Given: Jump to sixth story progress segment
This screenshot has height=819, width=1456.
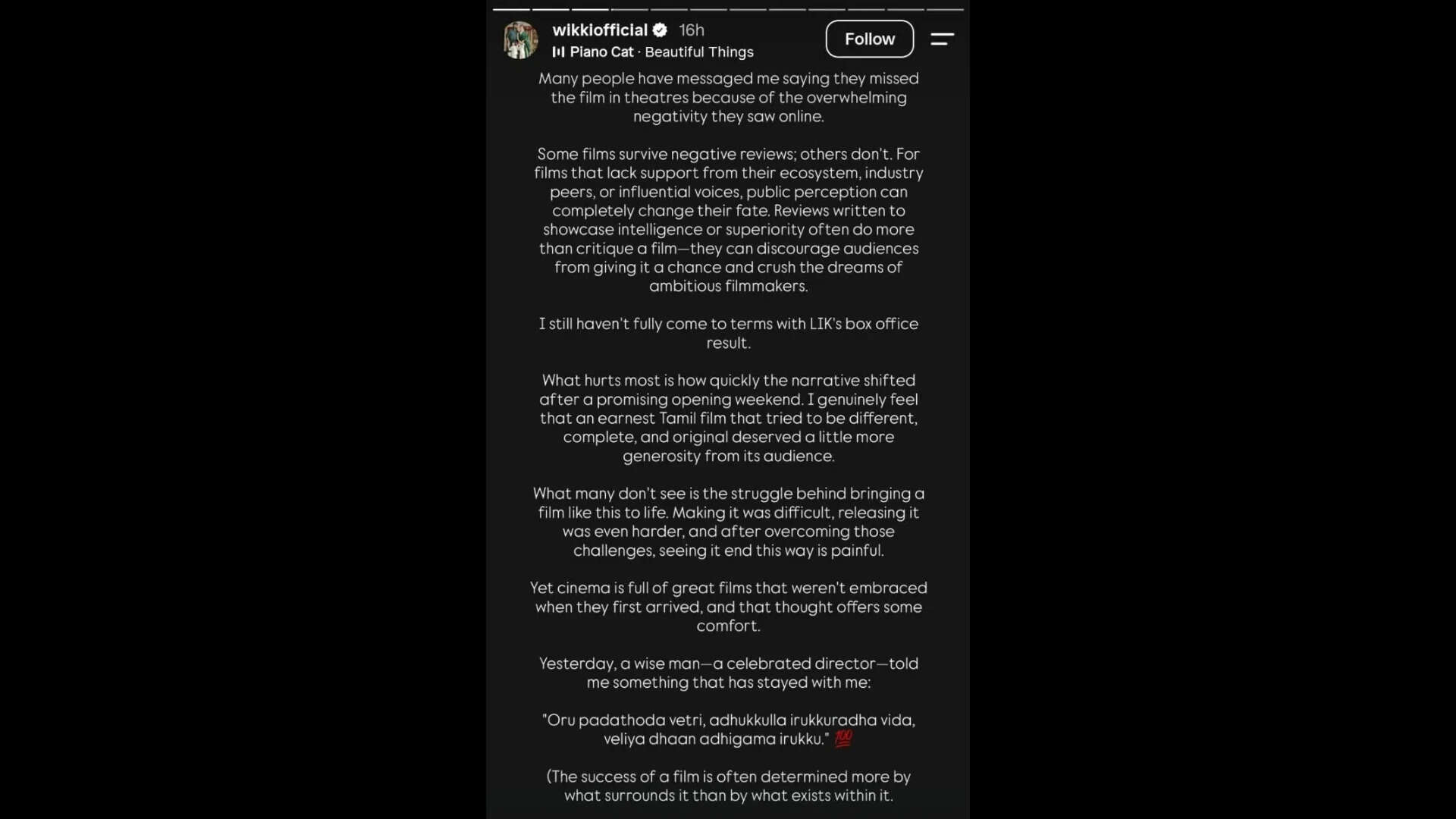Looking at the screenshot, I should click(708, 9).
